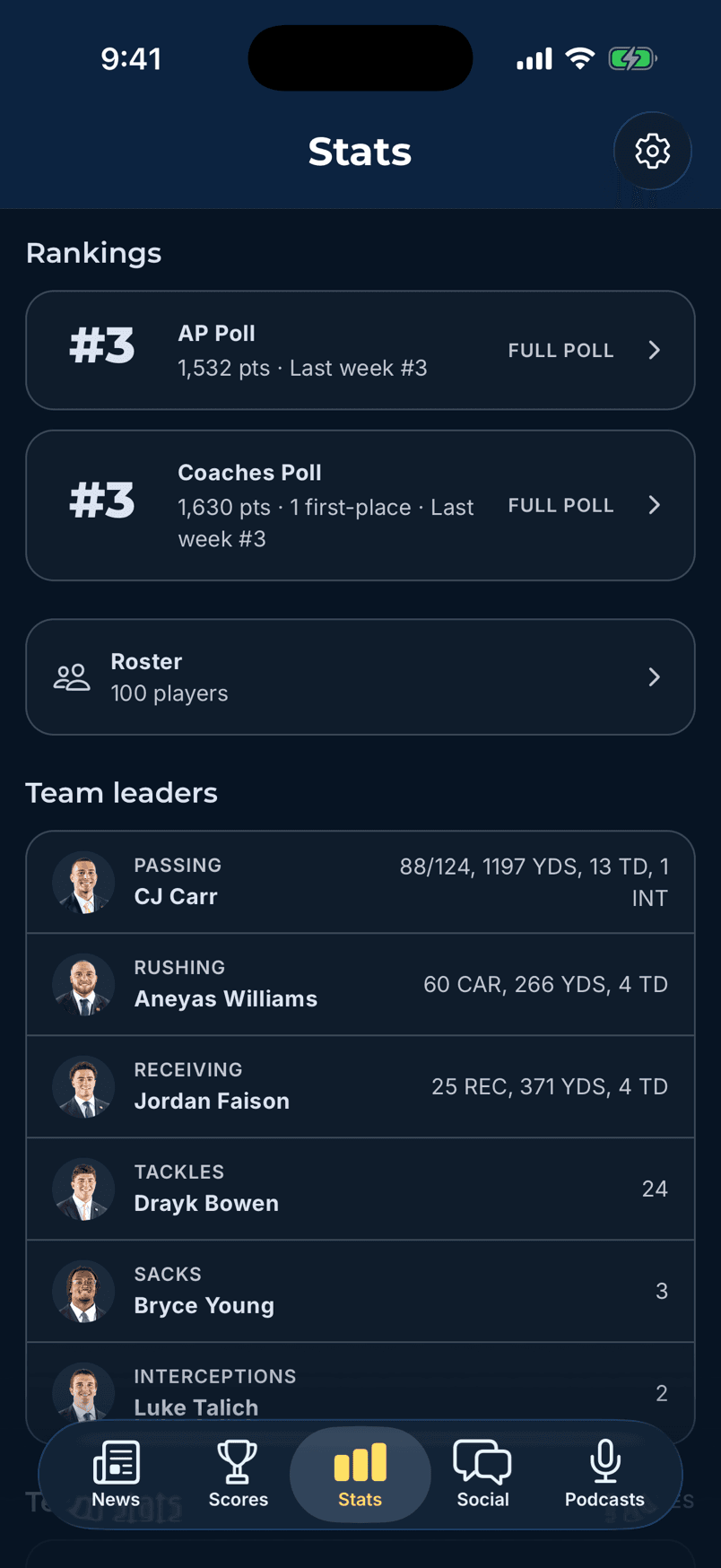721x1568 pixels.
Task: Tap the Scores trophy icon
Action: click(238, 1462)
